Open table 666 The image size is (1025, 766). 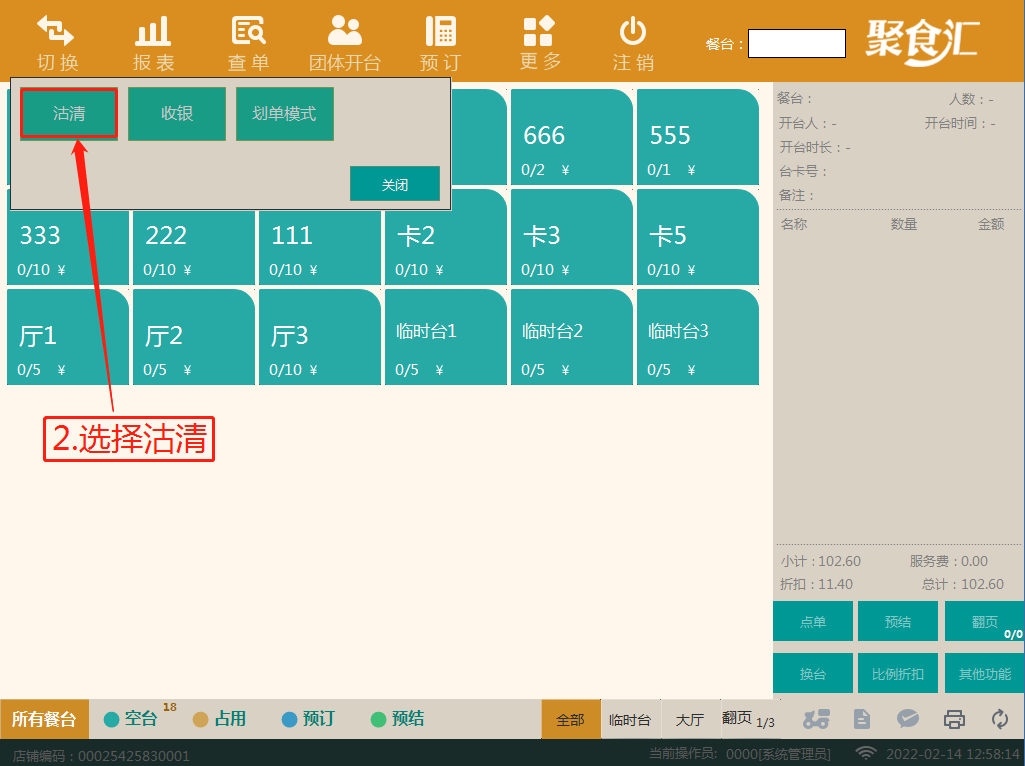pyautogui.click(x=572, y=137)
